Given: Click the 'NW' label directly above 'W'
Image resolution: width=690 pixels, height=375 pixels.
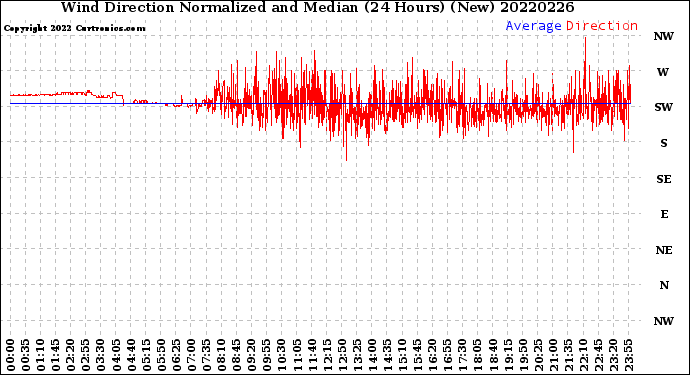Looking at the screenshot, I should tap(664, 37).
